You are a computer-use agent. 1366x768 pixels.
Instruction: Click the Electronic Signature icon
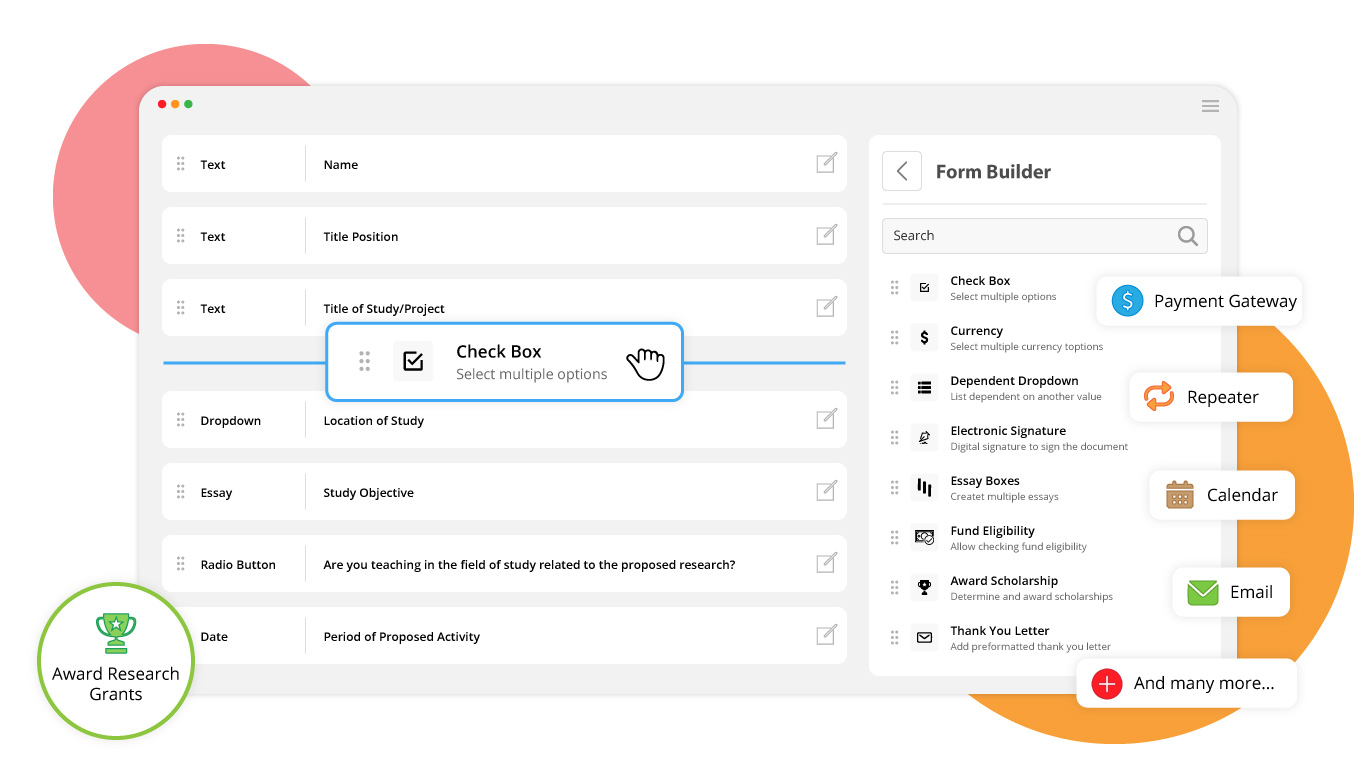click(x=924, y=438)
